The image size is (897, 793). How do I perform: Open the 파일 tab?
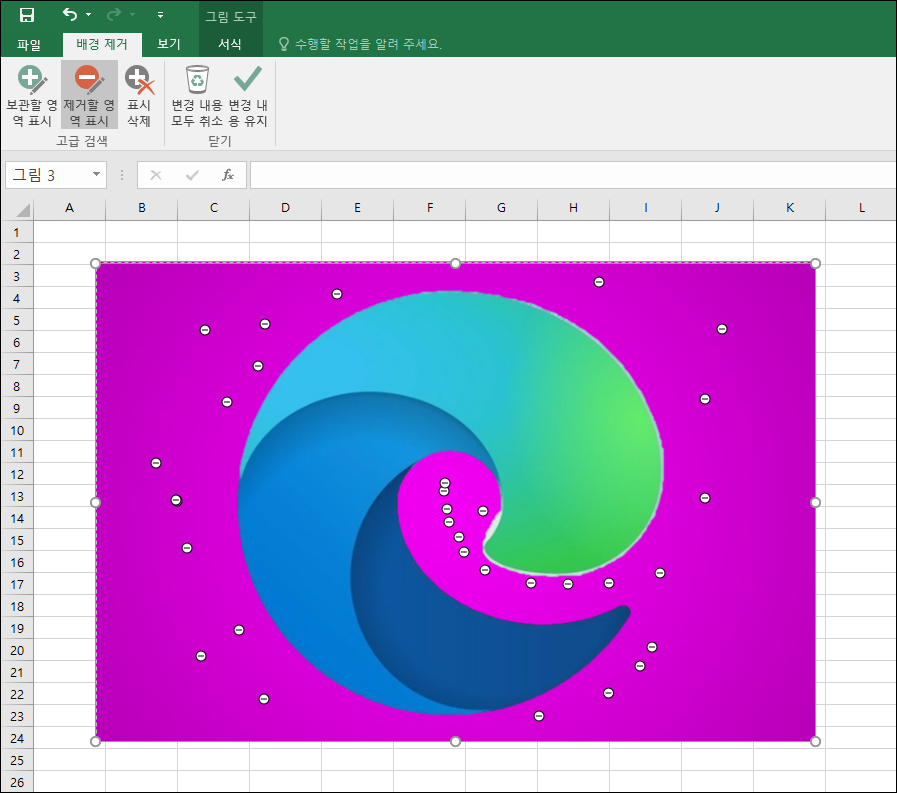(29, 45)
